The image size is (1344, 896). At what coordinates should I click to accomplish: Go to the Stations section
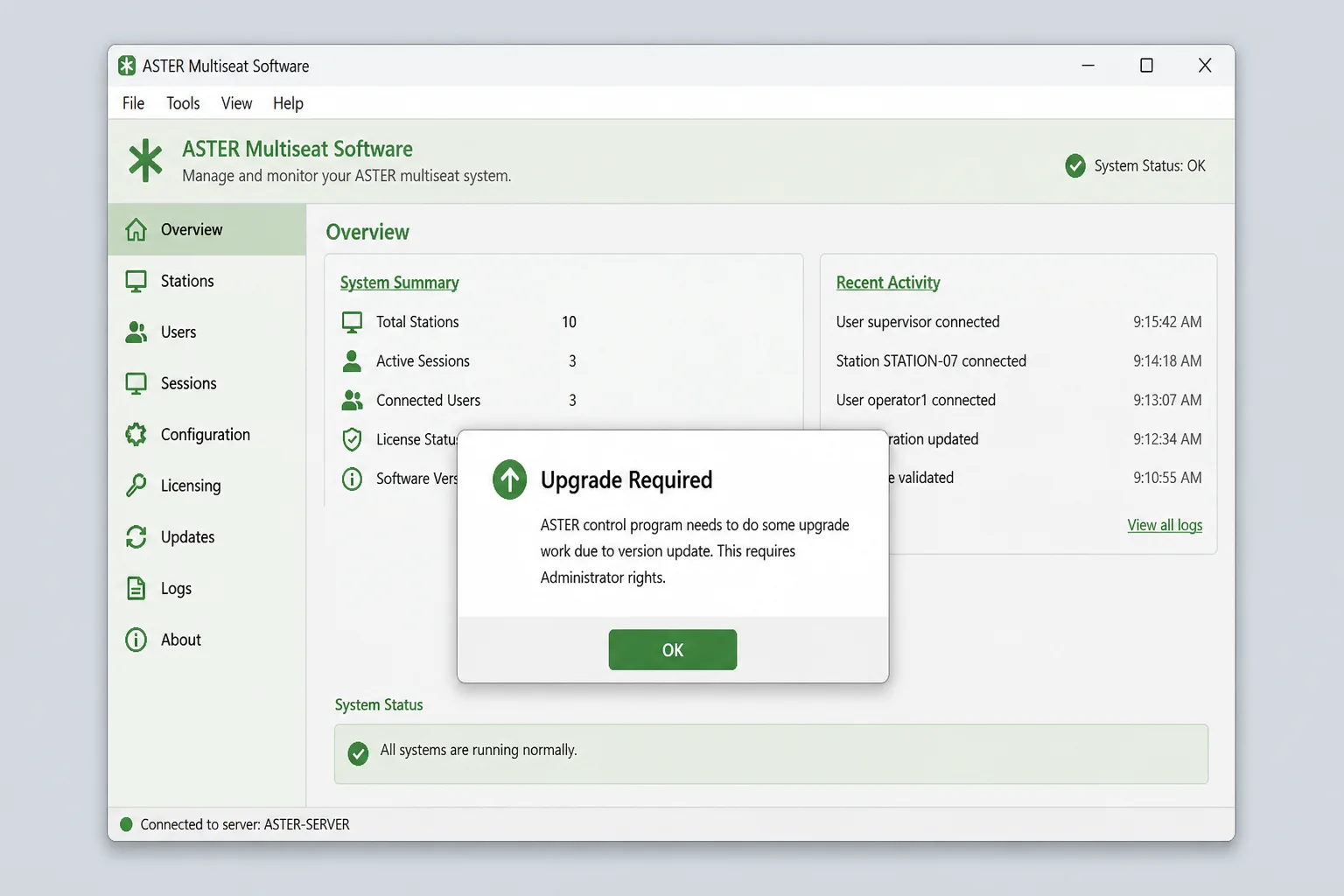pos(206,281)
